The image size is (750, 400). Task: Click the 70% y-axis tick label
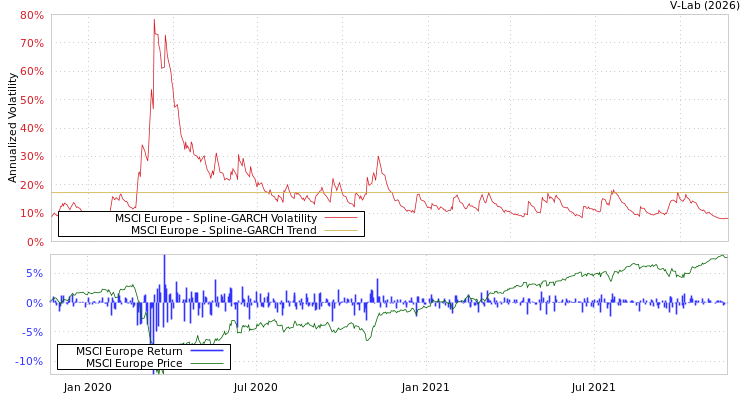(x=31, y=44)
